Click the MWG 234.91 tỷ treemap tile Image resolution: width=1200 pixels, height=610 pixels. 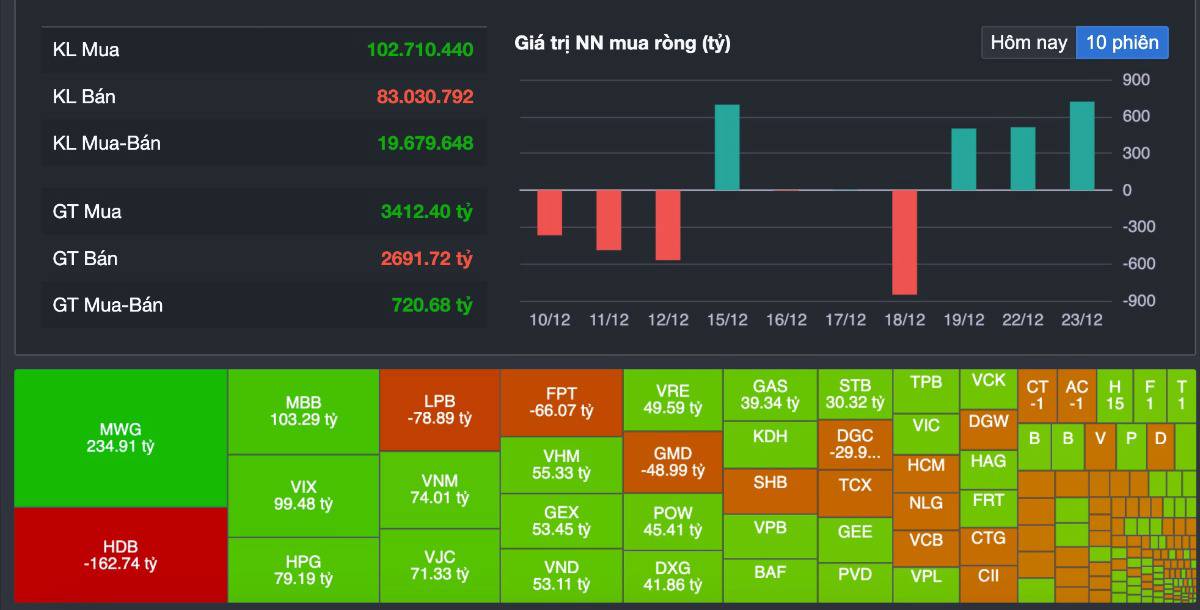(x=121, y=438)
